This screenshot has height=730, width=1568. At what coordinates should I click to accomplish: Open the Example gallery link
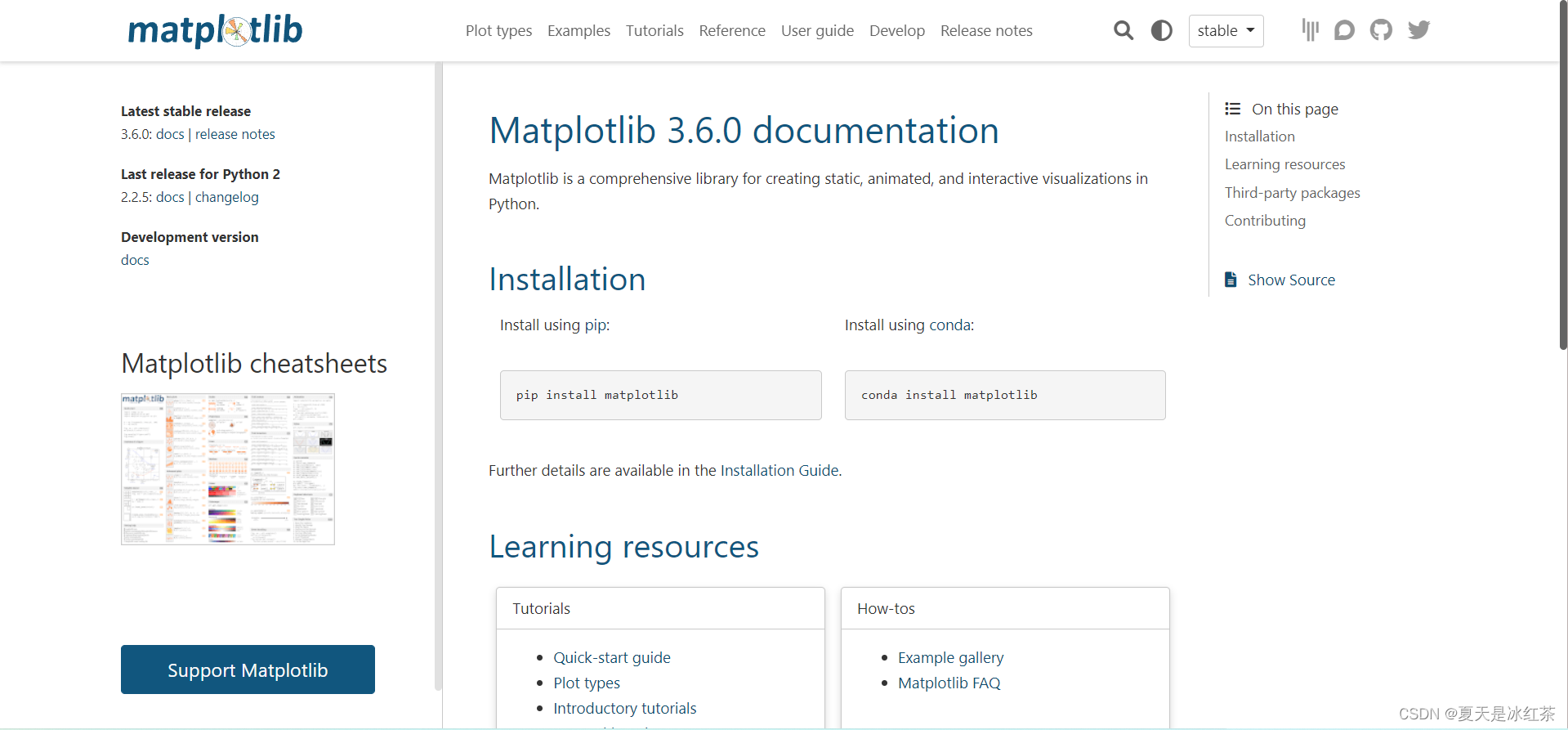[950, 658]
